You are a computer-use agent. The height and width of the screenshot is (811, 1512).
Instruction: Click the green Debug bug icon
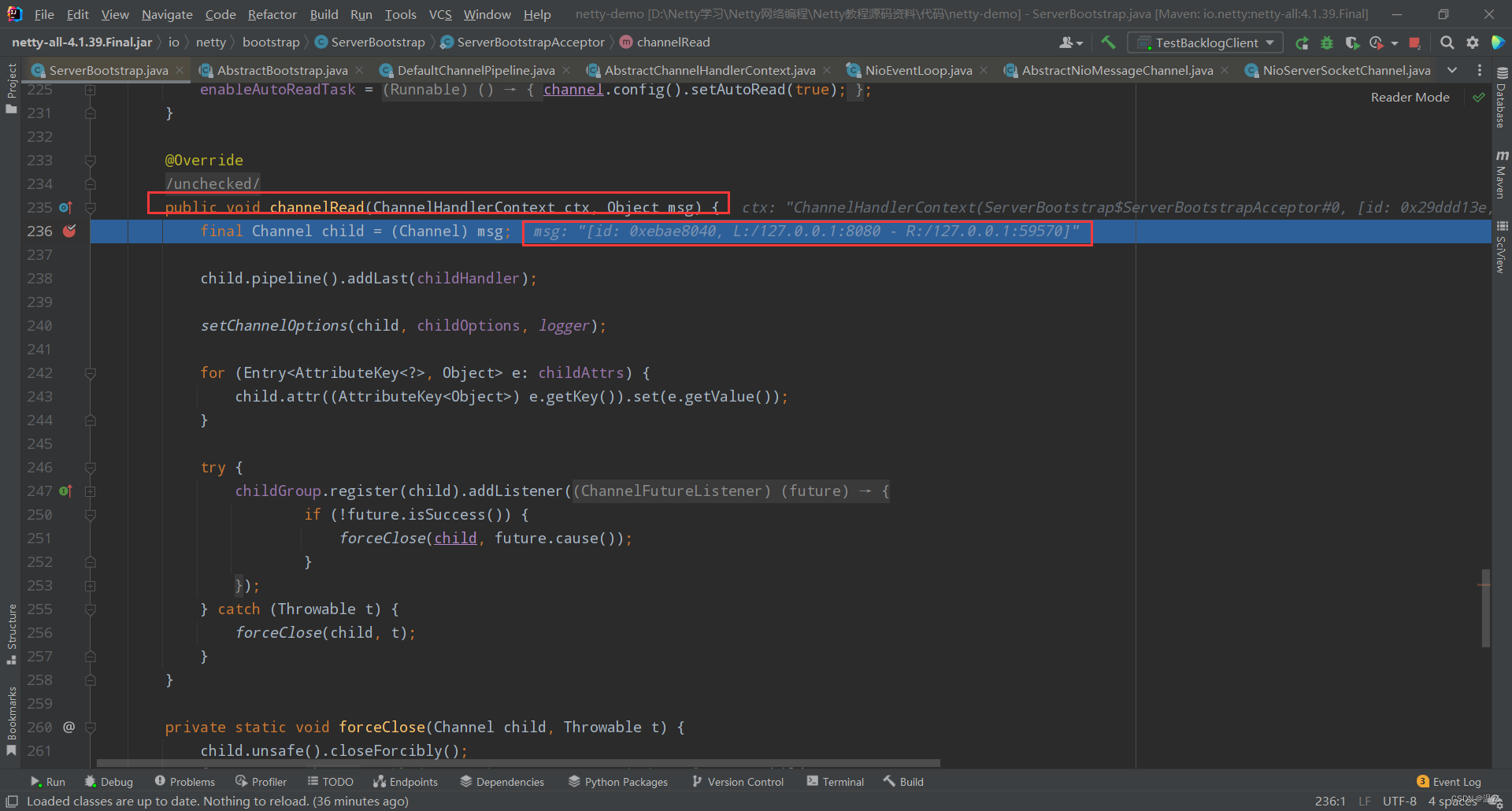[1327, 43]
